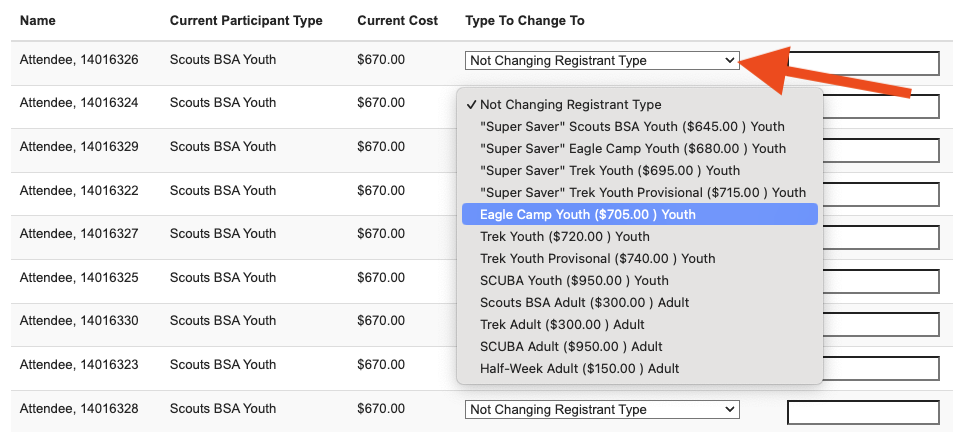Click text field in Attendee 14016326 row
The width and height of the screenshot is (953, 432).
click(x=863, y=64)
